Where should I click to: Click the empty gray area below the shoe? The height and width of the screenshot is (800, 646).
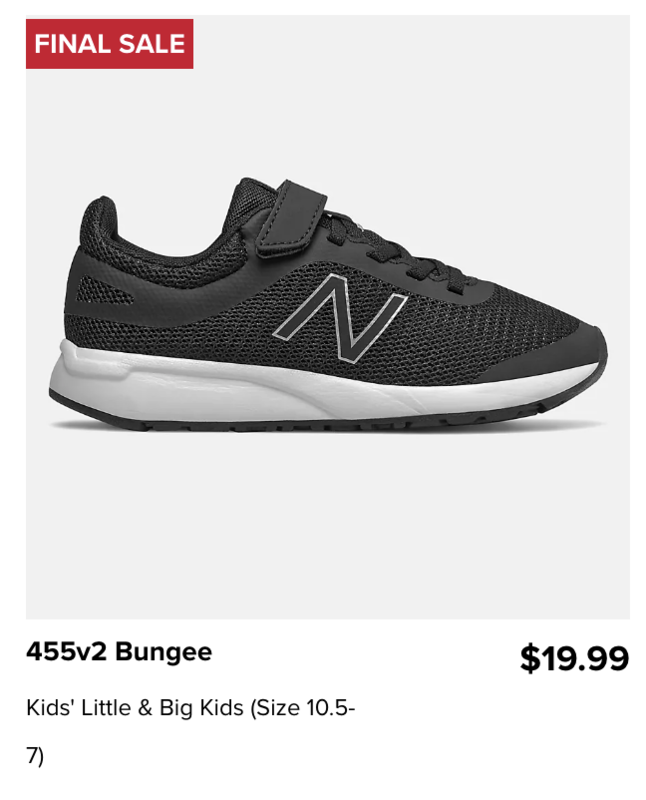tap(328, 526)
